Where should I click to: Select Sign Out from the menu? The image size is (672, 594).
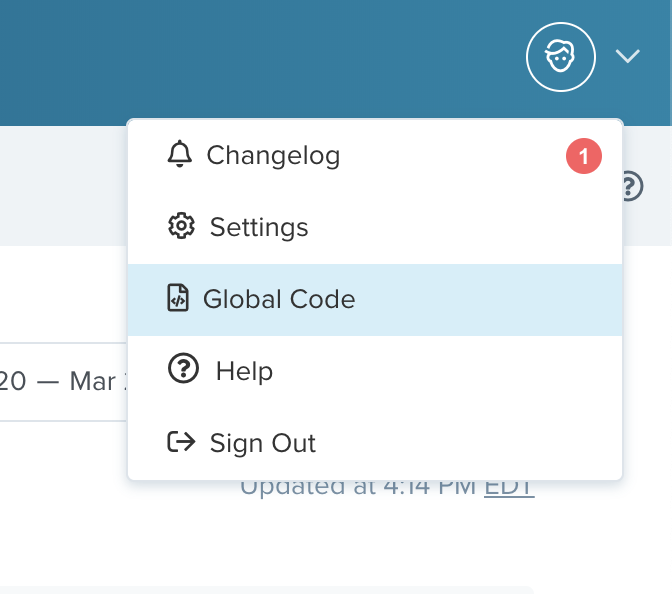tap(263, 443)
